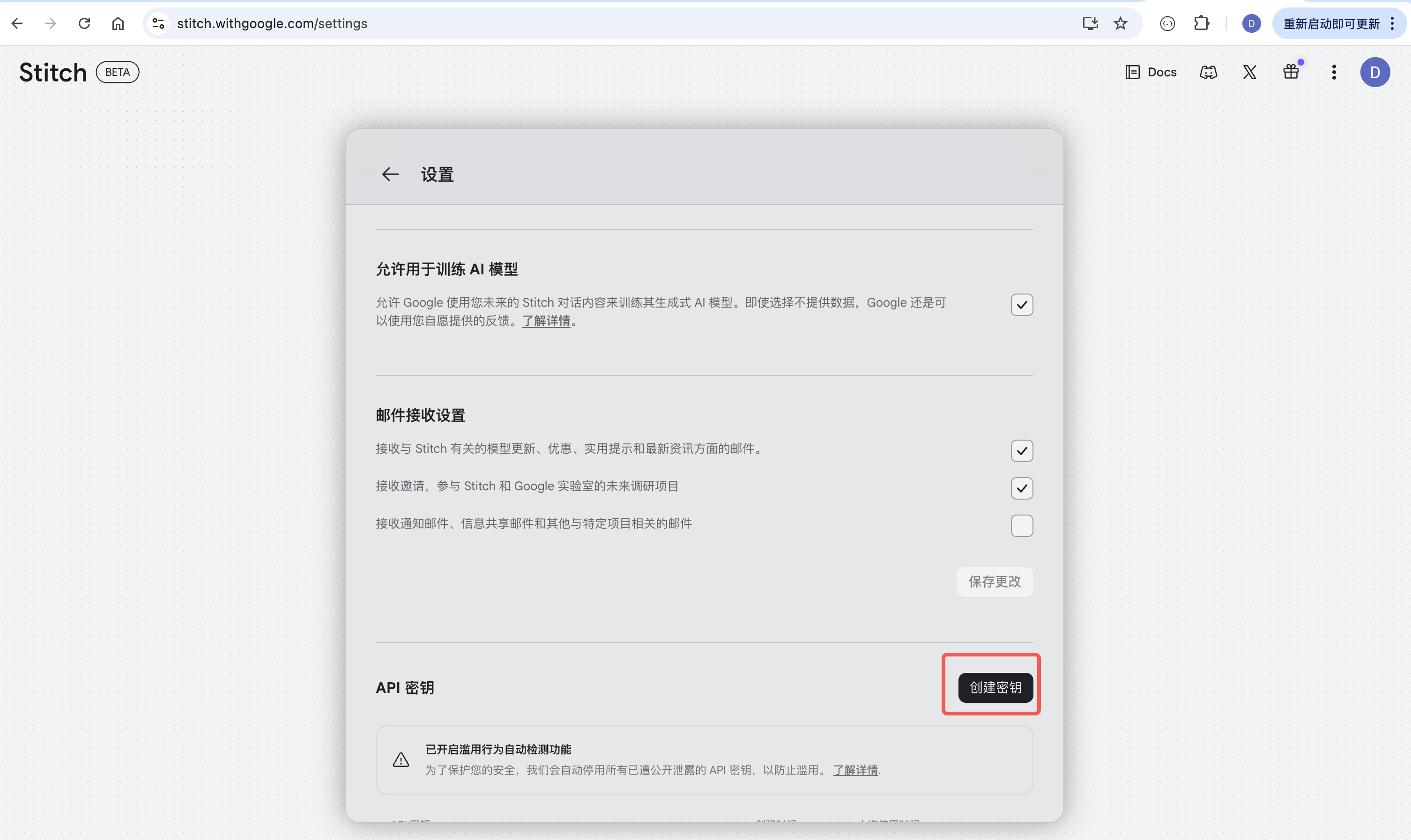Click the warning triangle icon in notice
1411x840 pixels.
[x=401, y=759]
